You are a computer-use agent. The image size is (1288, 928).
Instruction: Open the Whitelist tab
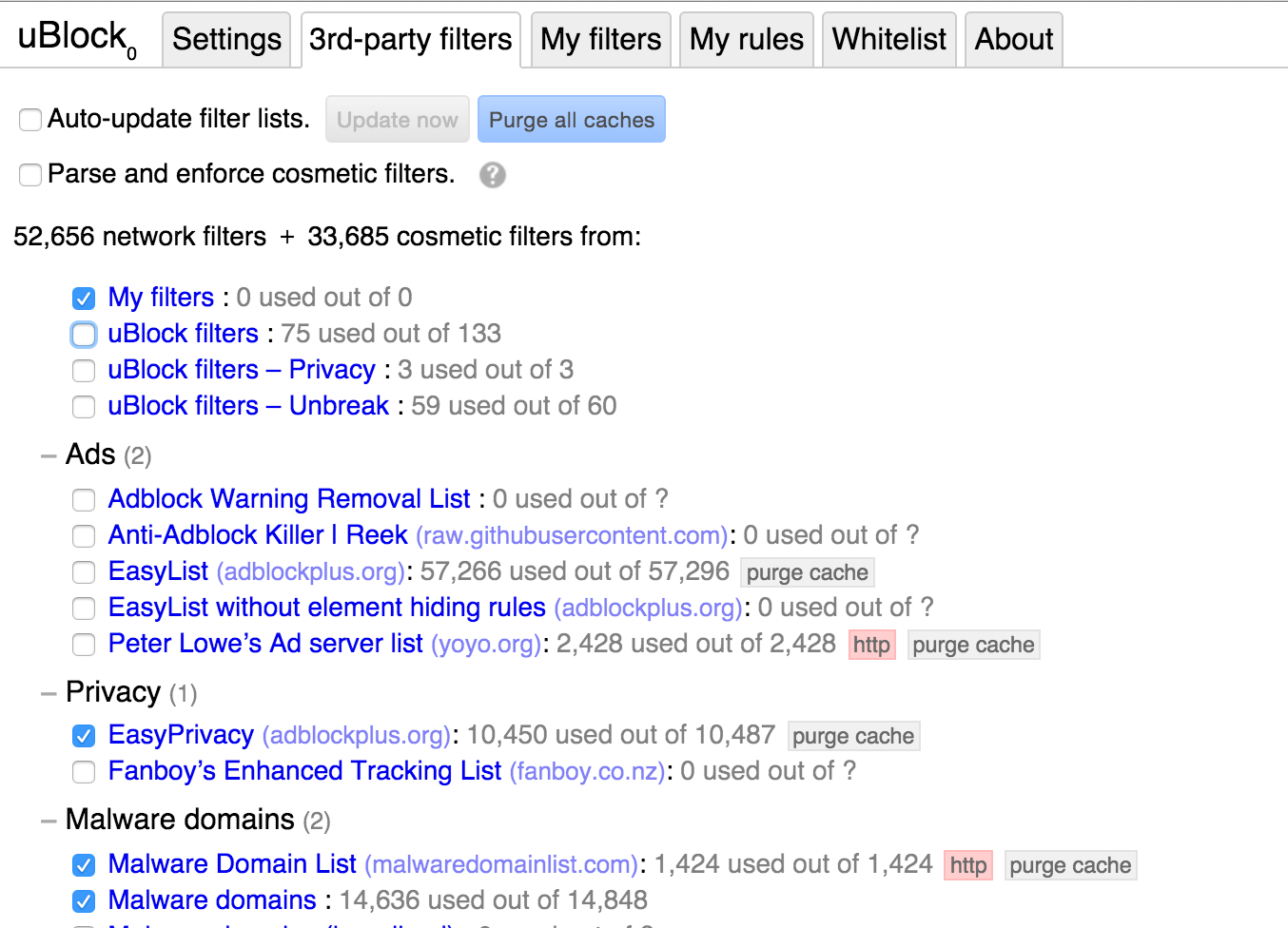[x=888, y=40]
